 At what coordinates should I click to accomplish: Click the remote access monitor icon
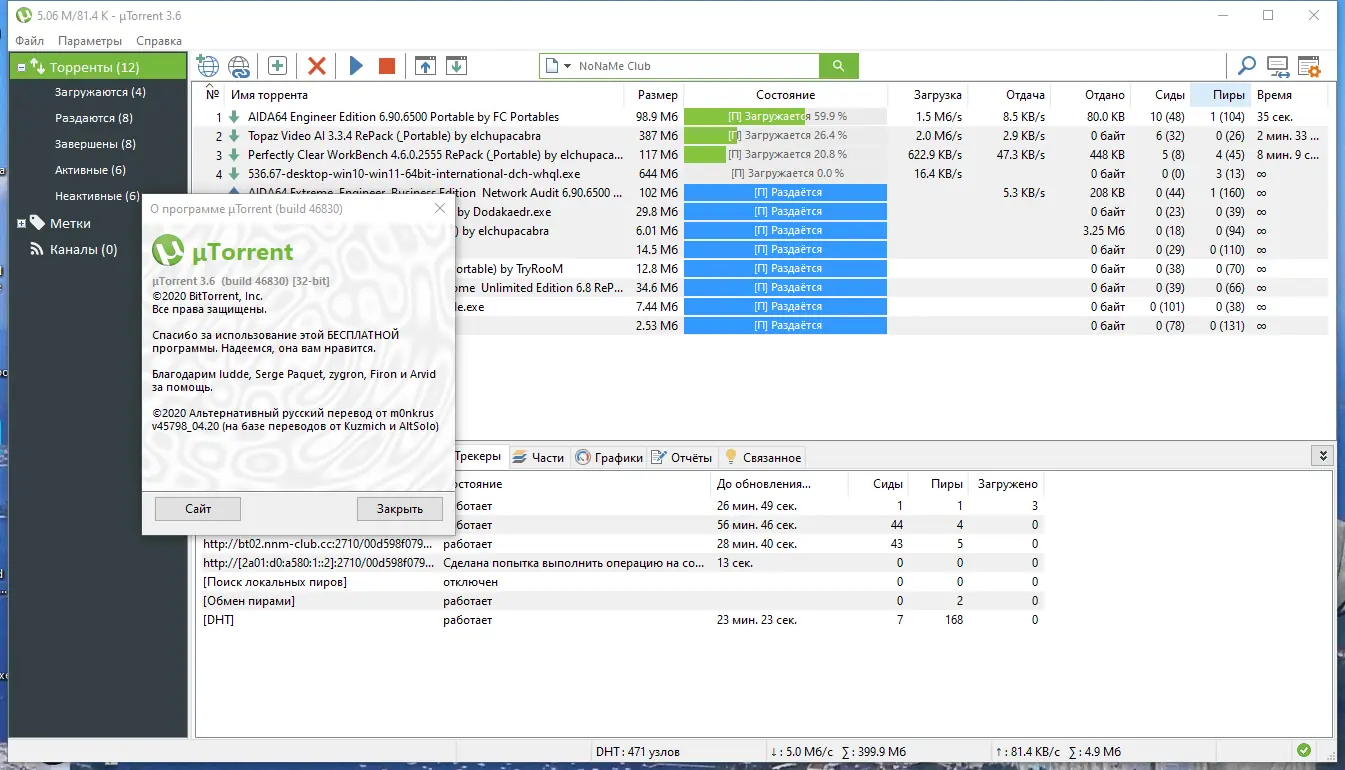pos(1278,66)
